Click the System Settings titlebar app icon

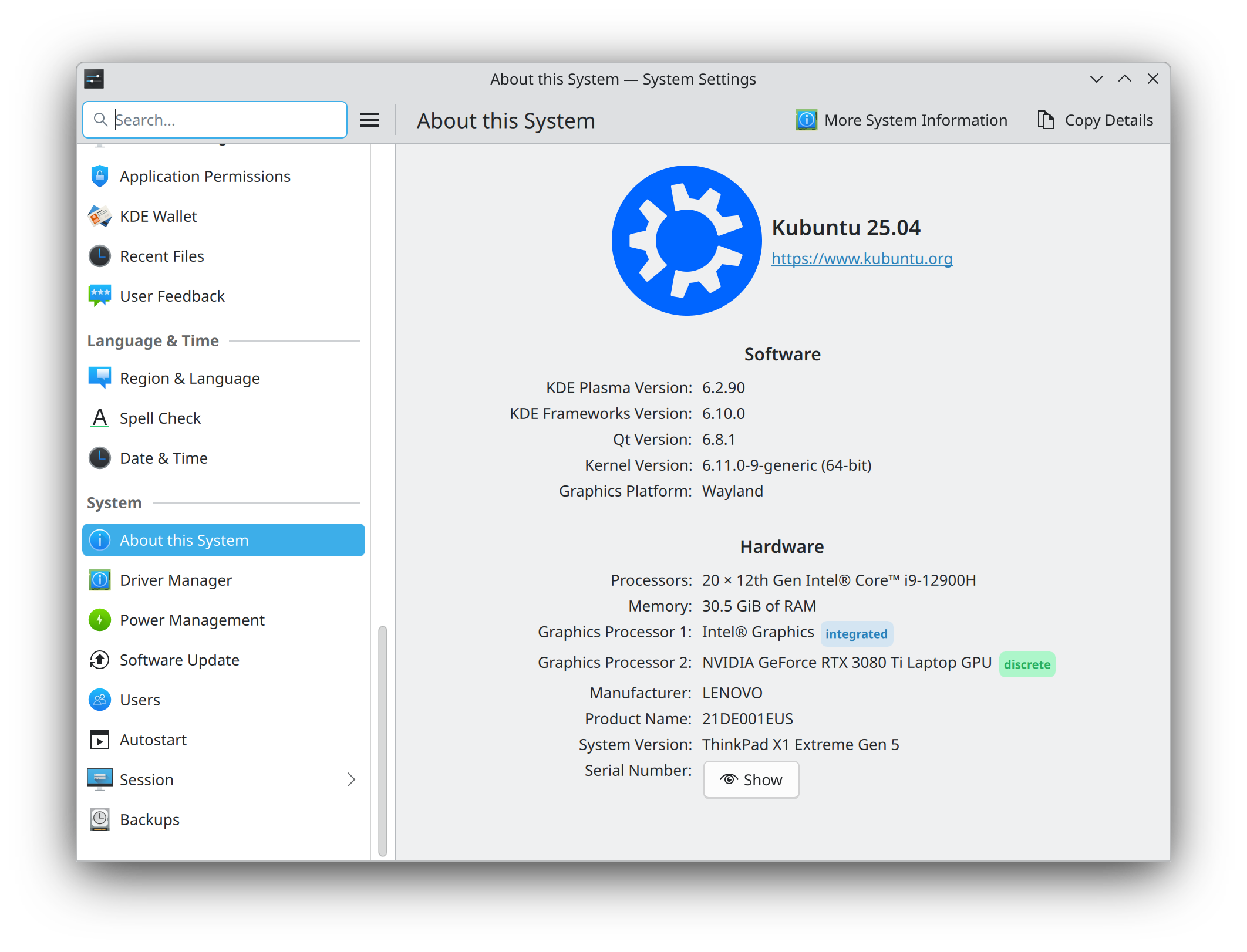(94, 79)
